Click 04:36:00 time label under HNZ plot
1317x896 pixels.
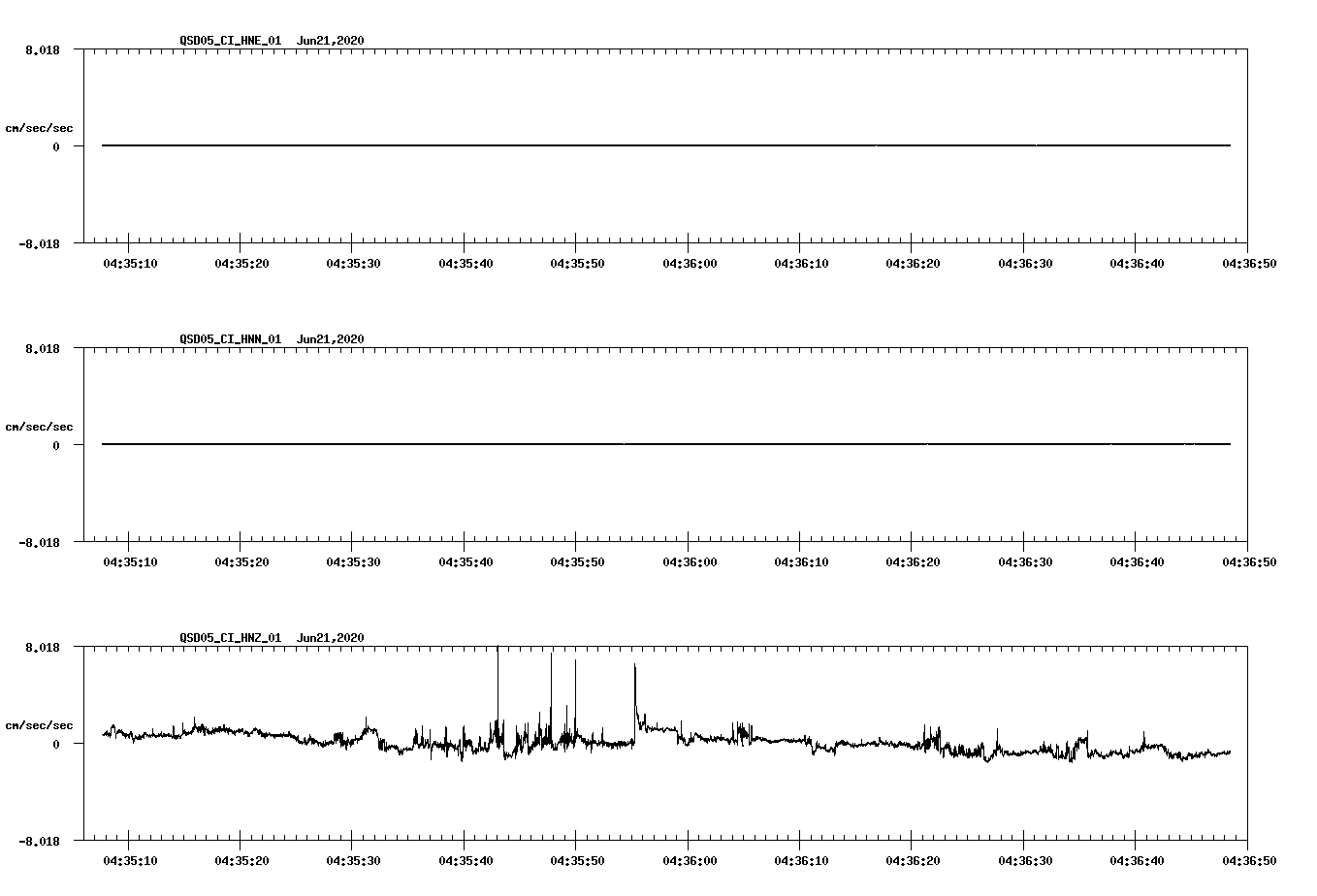coord(690,861)
